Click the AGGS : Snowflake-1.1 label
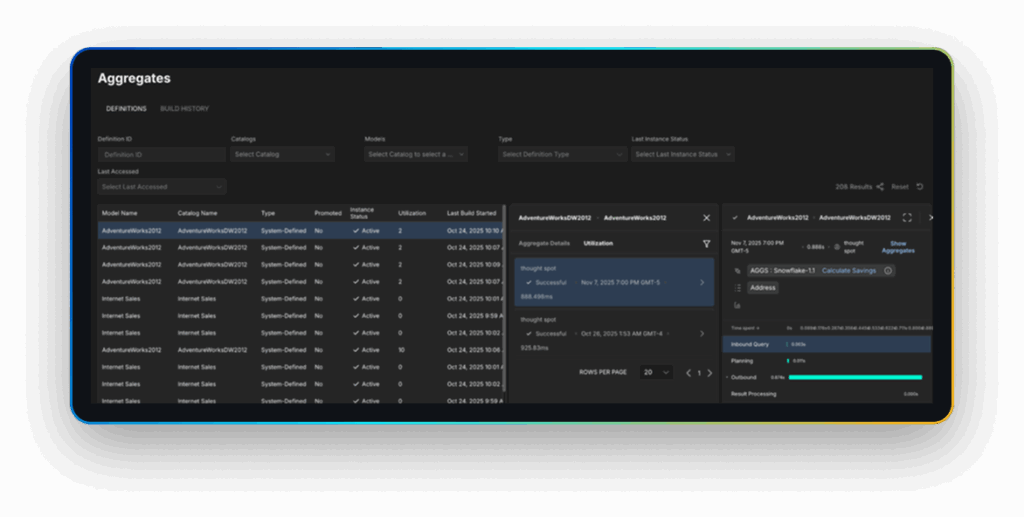Viewport: 1024px width, 517px height. tap(782, 270)
